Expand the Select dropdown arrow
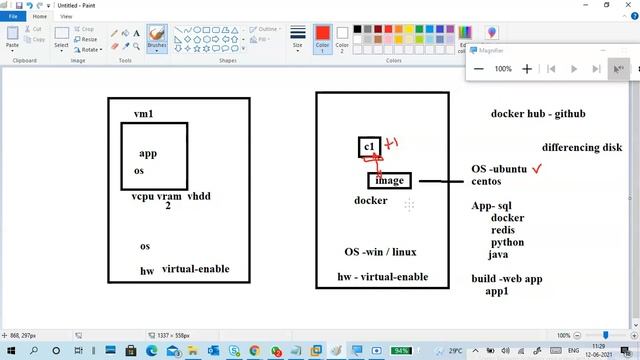The image size is (640, 360). (62, 51)
